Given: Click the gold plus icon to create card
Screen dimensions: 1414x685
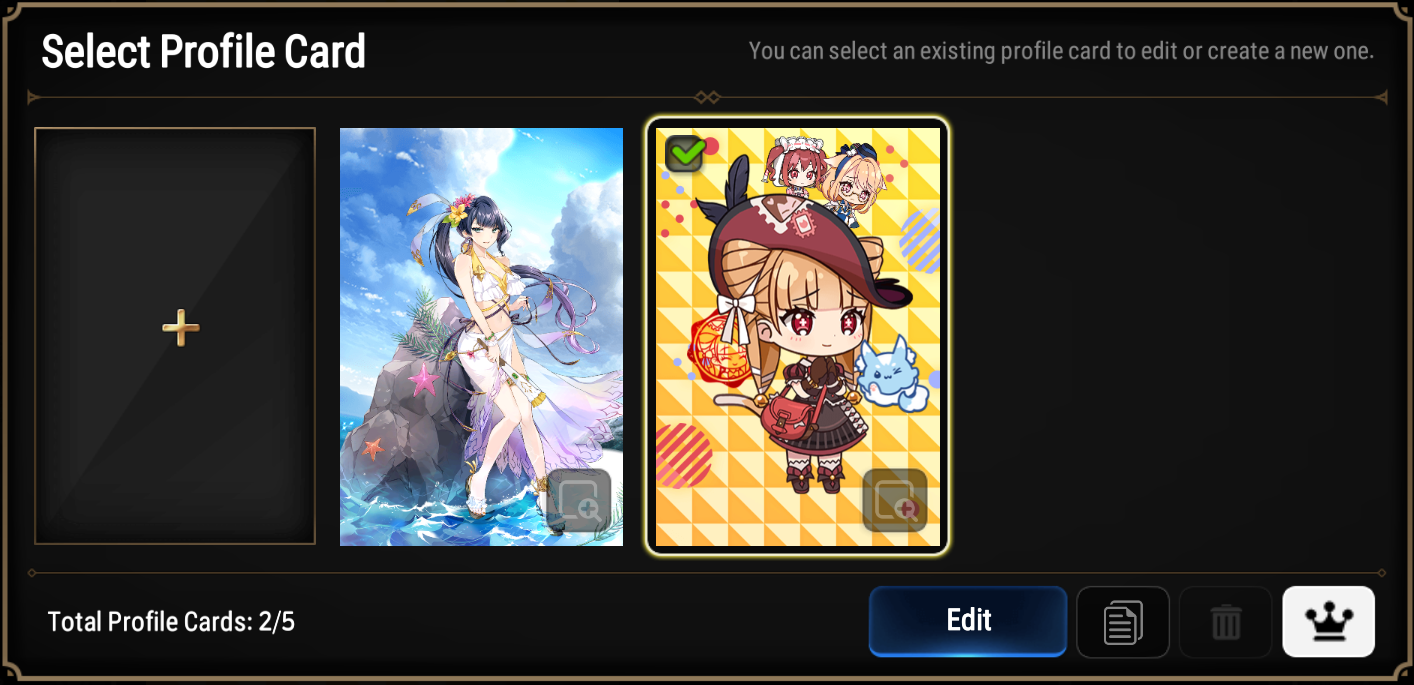Looking at the screenshot, I should [181, 328].
